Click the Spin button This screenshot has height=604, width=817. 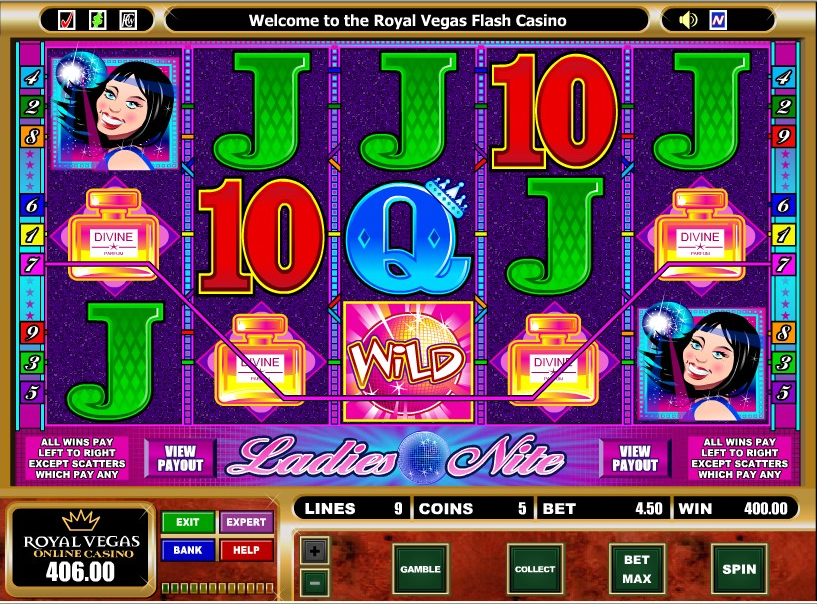tap(739, 569)
